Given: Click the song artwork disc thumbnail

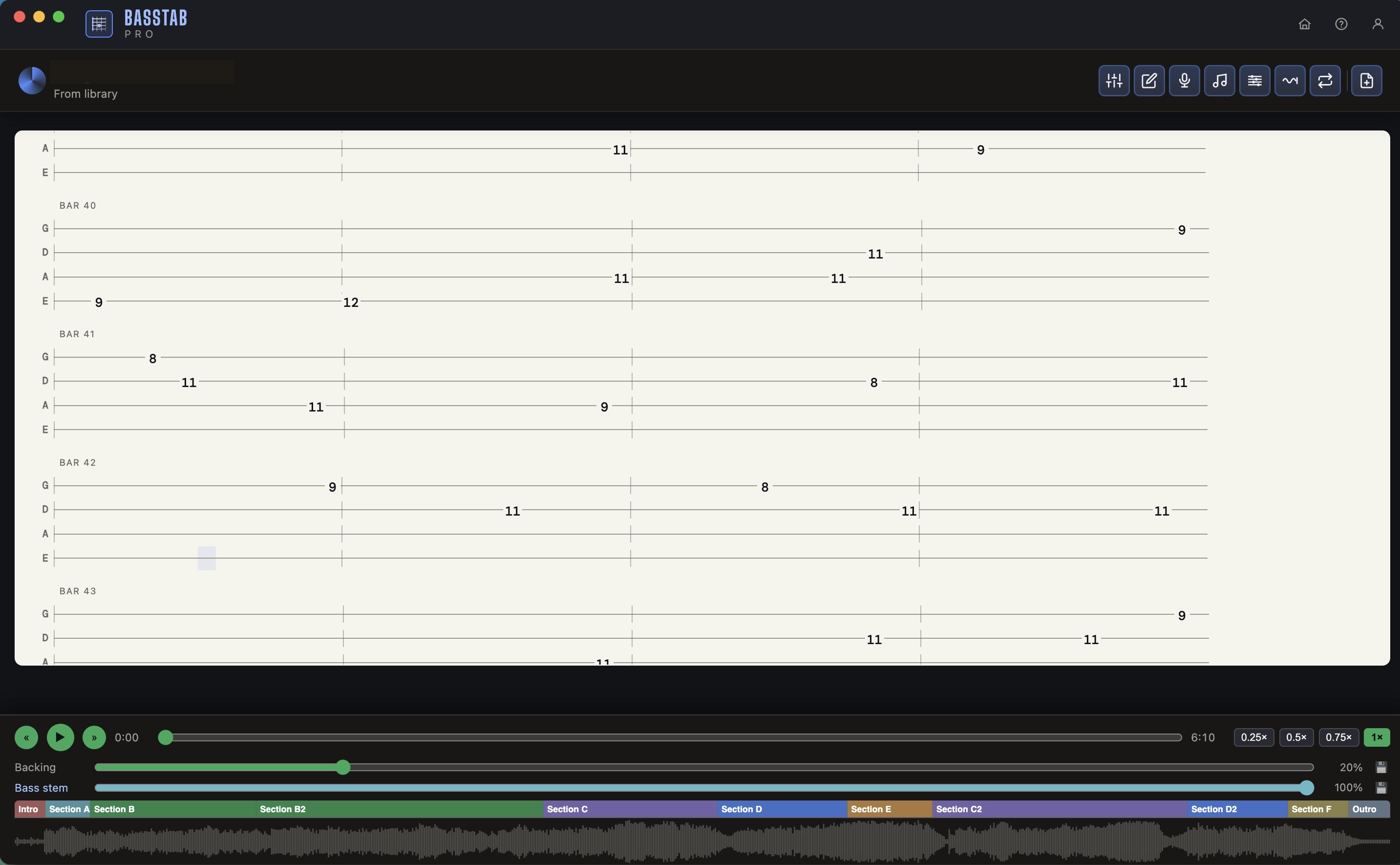Looking at the screenshot, I should coord(32,81).
